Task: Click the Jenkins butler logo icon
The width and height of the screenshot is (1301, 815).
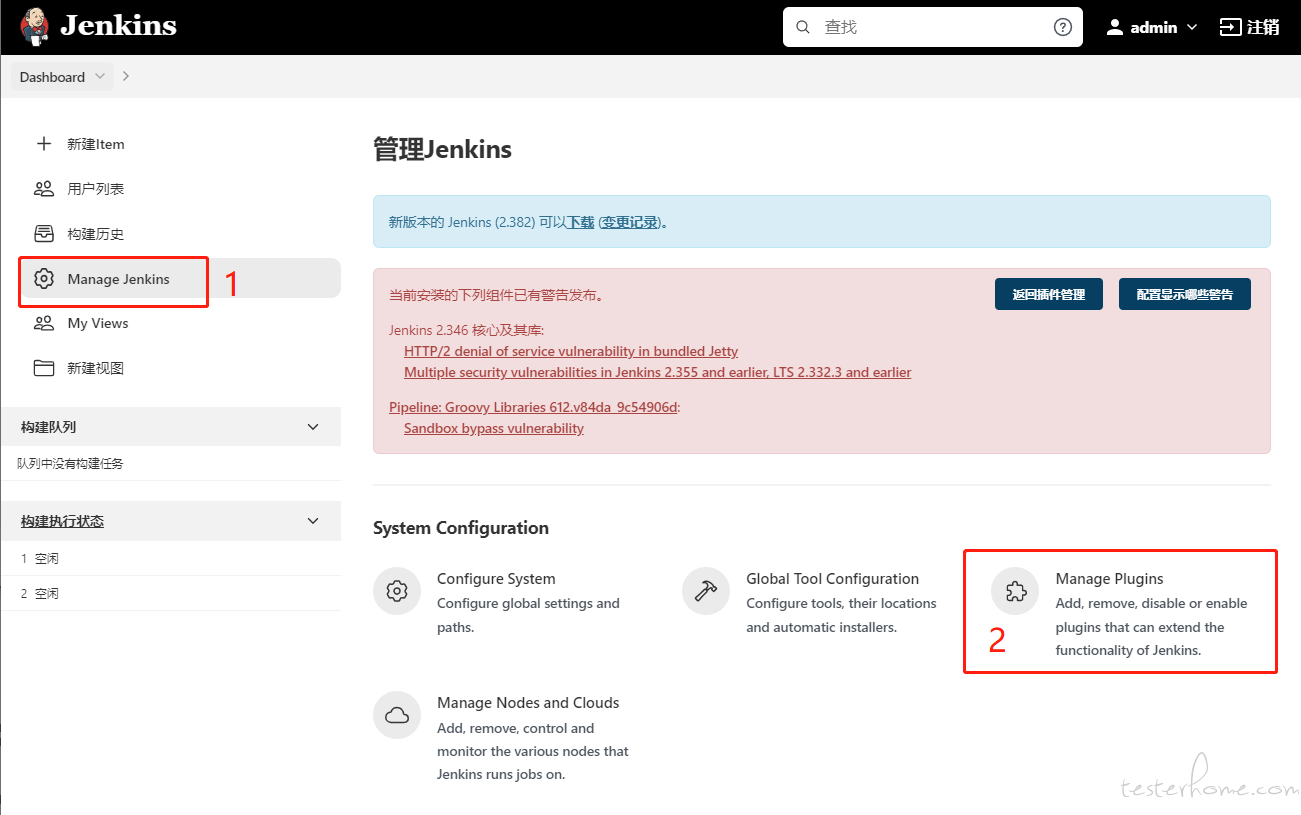Action: coord(34,27)
